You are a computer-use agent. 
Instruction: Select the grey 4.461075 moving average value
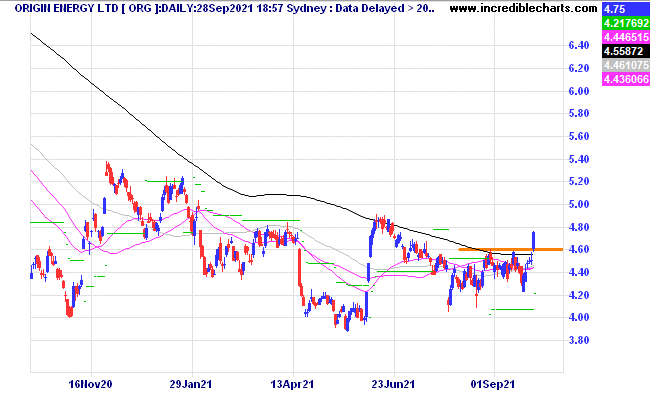click(625, 65)
